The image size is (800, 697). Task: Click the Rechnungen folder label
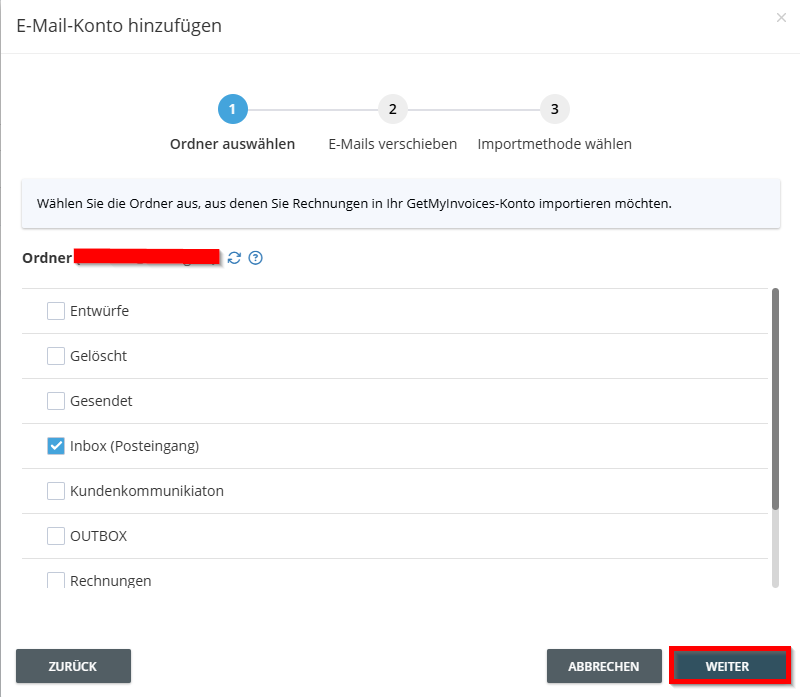coord(111,581)
